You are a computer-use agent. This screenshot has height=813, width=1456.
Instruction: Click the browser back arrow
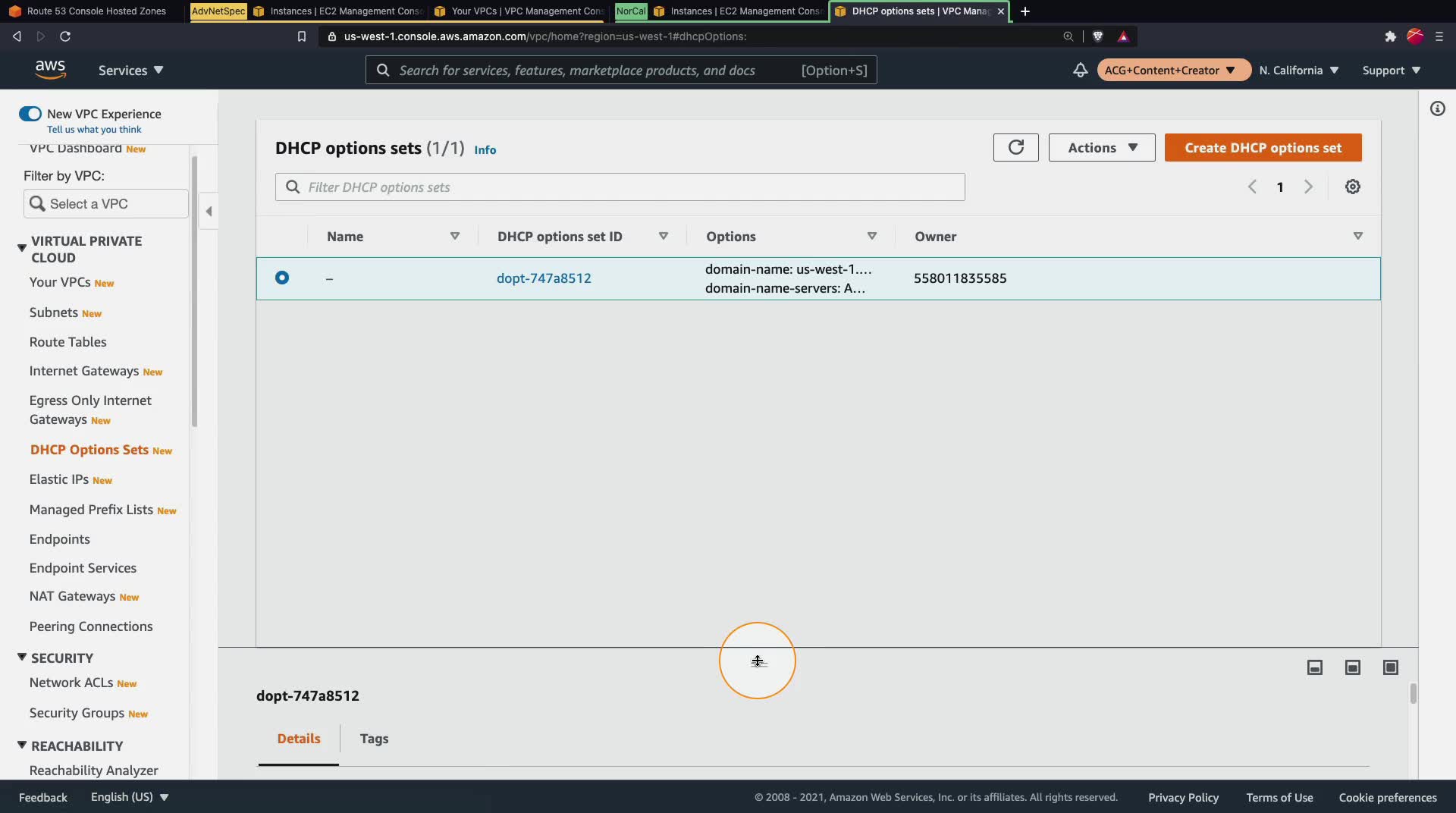pyautogui.click(x=17, y=36)
